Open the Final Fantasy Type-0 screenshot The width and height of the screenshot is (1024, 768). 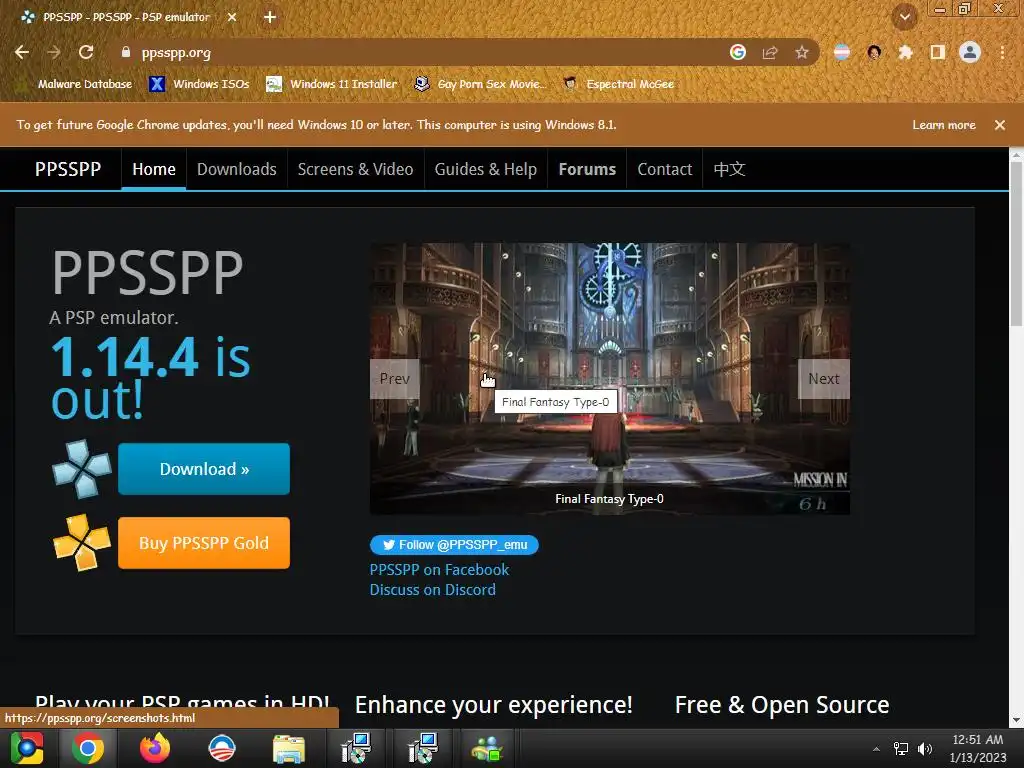[x=610, y=379]
